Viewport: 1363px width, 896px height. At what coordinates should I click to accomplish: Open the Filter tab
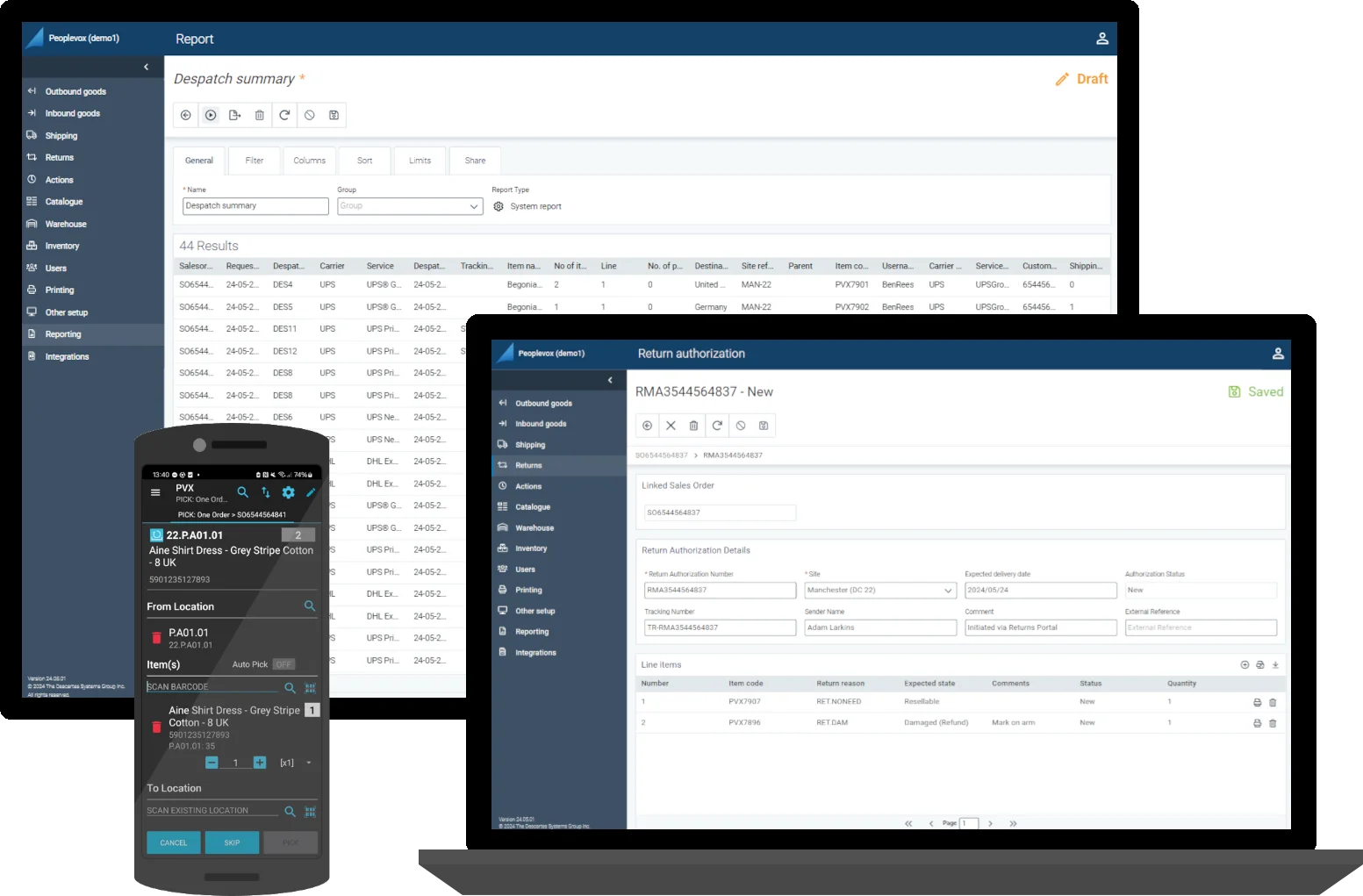pyautogui.click(x=255, y=161)
